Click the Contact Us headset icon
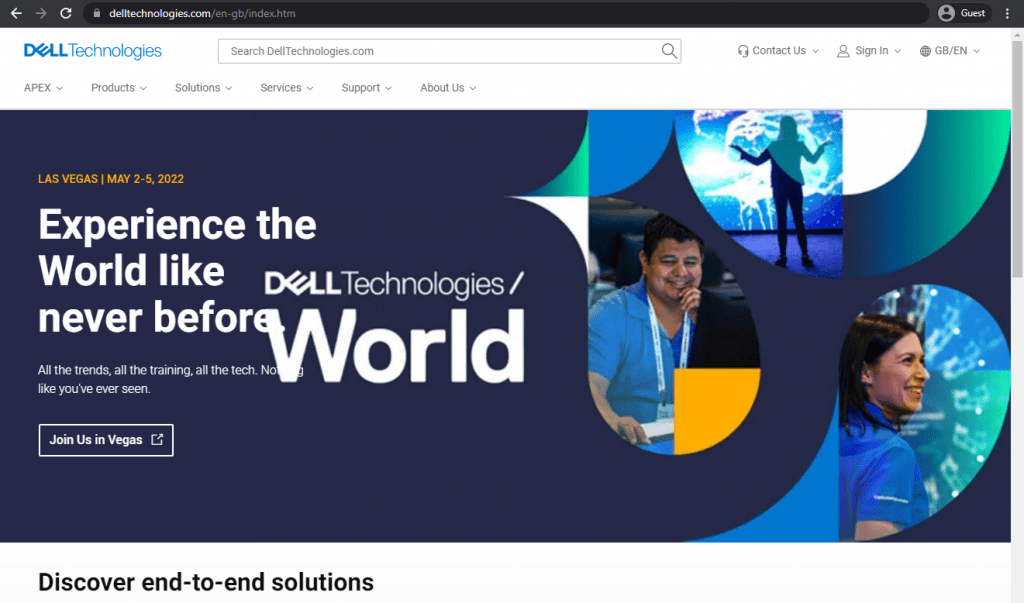 (743, 51)
